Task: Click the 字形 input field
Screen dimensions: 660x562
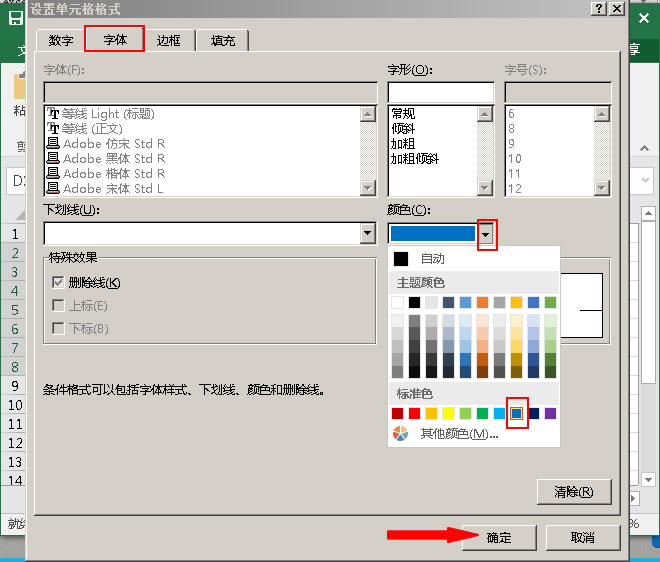Action: [441, 92]
